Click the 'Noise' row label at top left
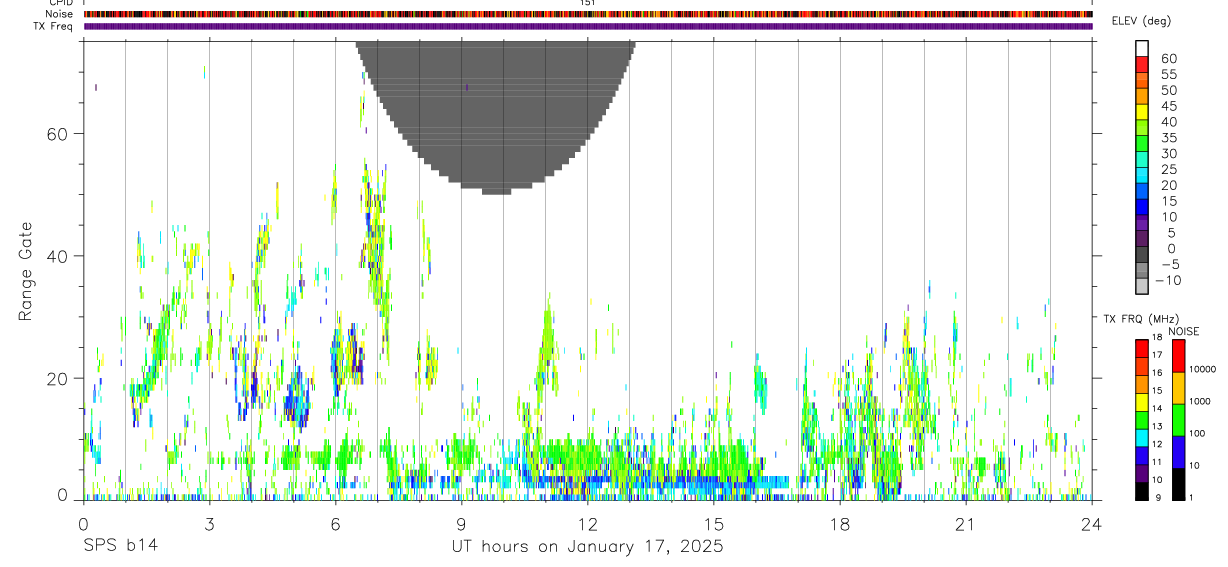This screenshot has height=567, width=1228. tap(59, 14)
